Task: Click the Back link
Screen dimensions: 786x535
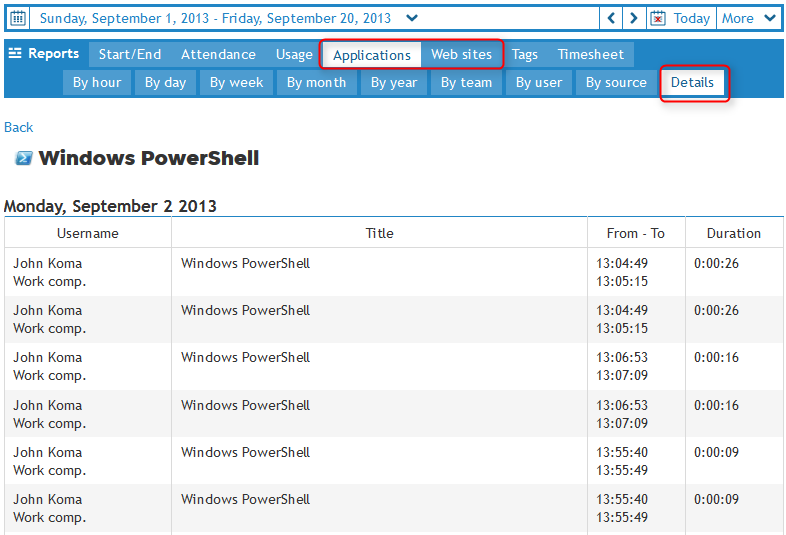Action: click(x=19, y=127)
